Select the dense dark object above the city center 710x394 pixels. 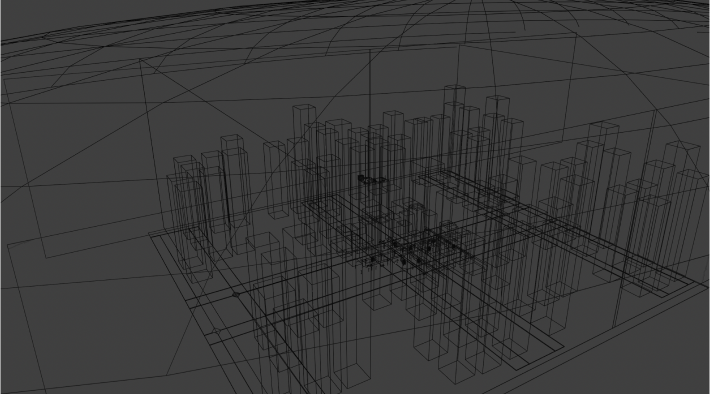click(372, 179)
